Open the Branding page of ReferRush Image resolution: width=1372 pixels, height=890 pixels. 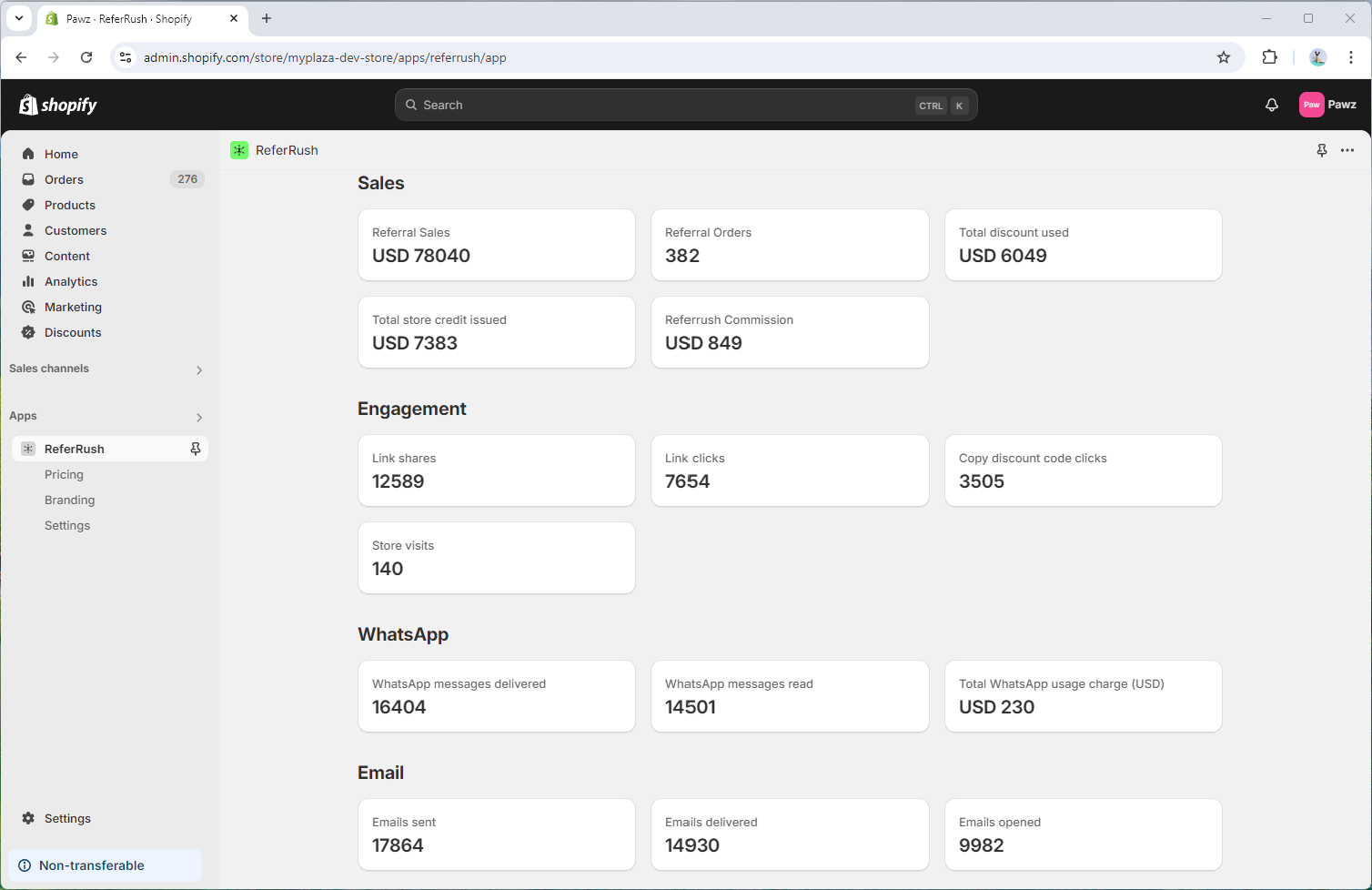click(x=69, y=500)
